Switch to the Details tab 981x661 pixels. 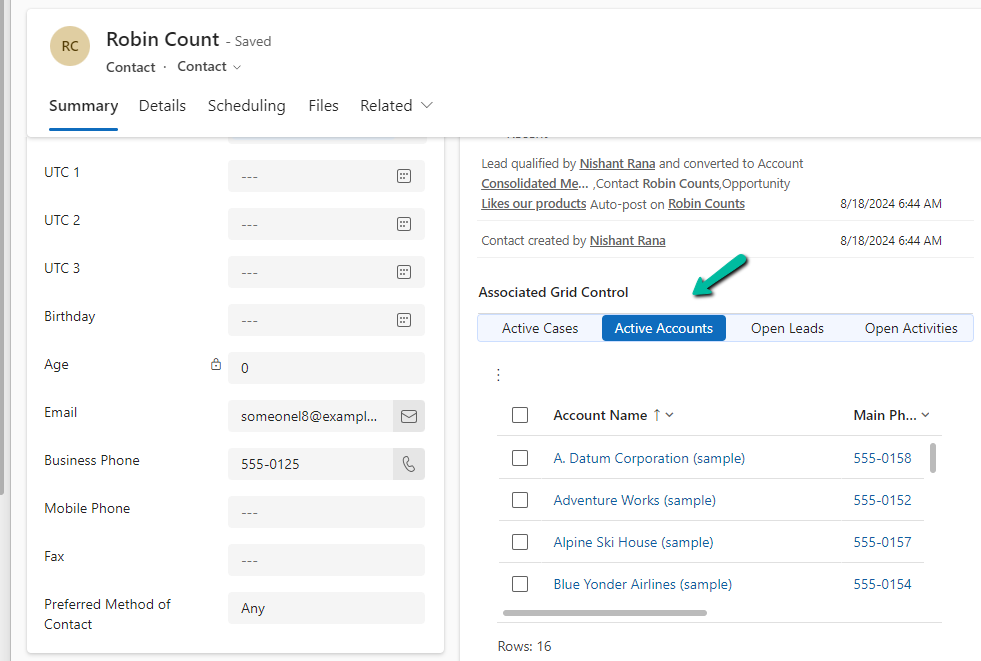click(162, 105)
